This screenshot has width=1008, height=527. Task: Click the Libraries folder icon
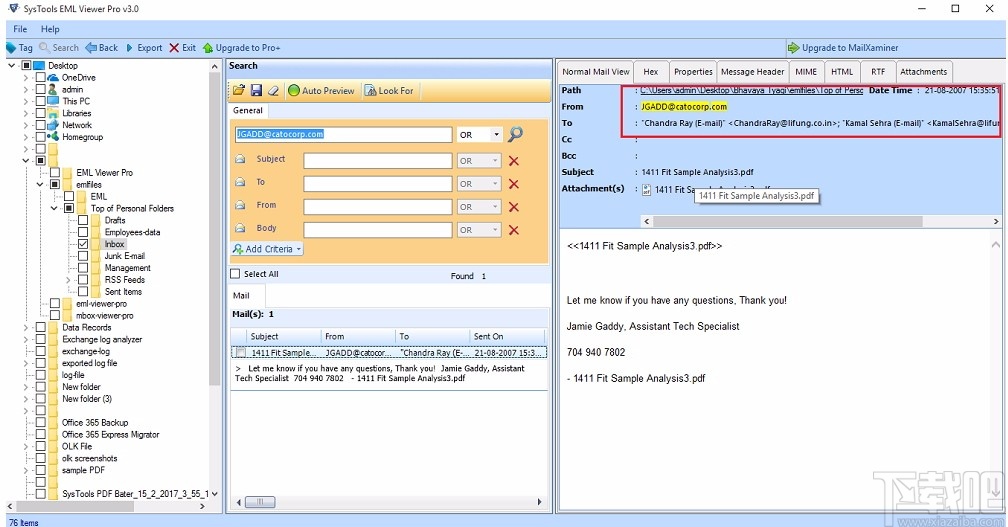coord(53,113)
